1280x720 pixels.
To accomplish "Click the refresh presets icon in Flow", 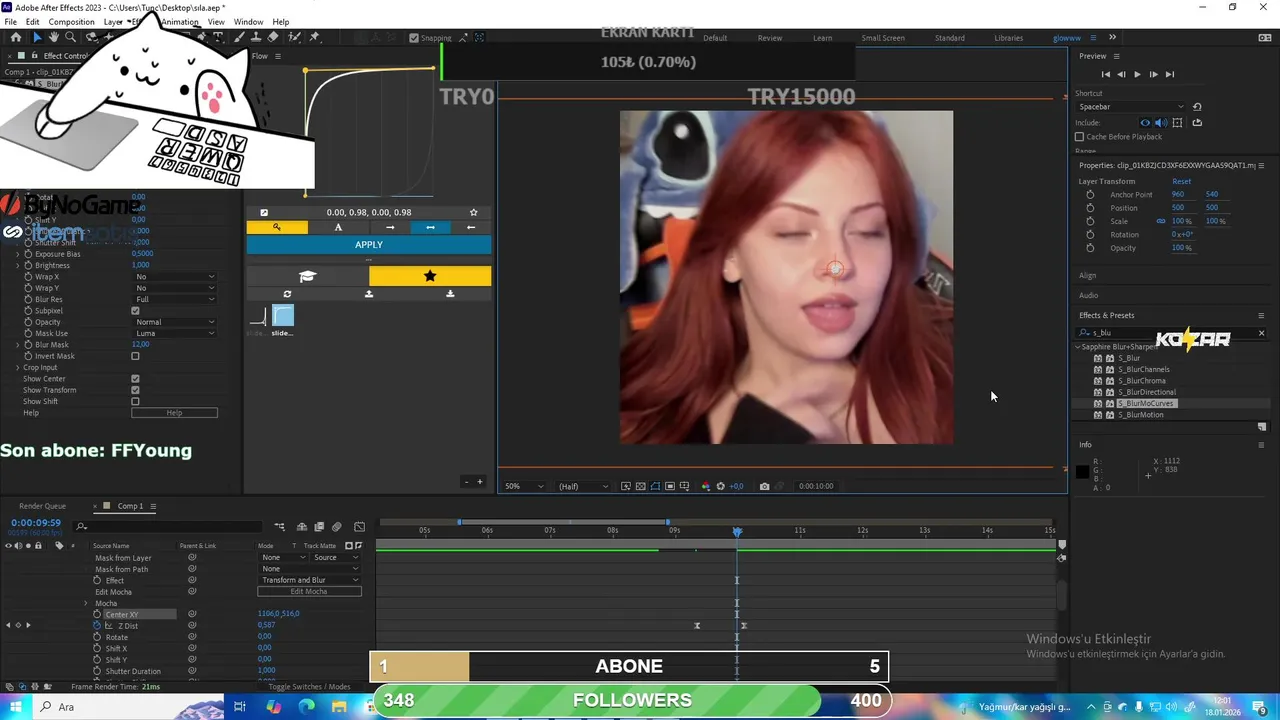I will click(288, 294).
